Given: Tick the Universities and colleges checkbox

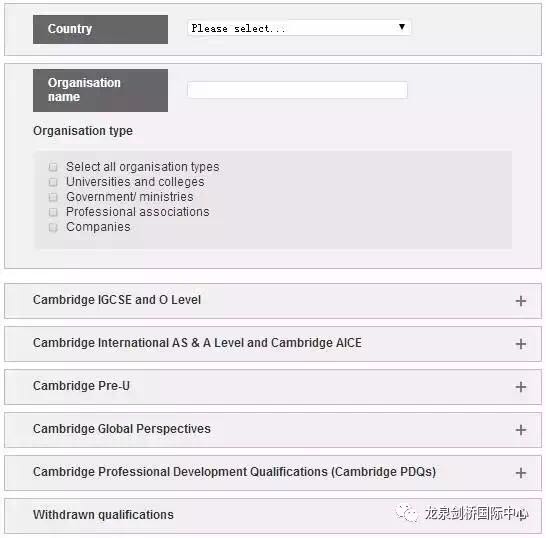Looking at the screenshot, I should (53, 182).
